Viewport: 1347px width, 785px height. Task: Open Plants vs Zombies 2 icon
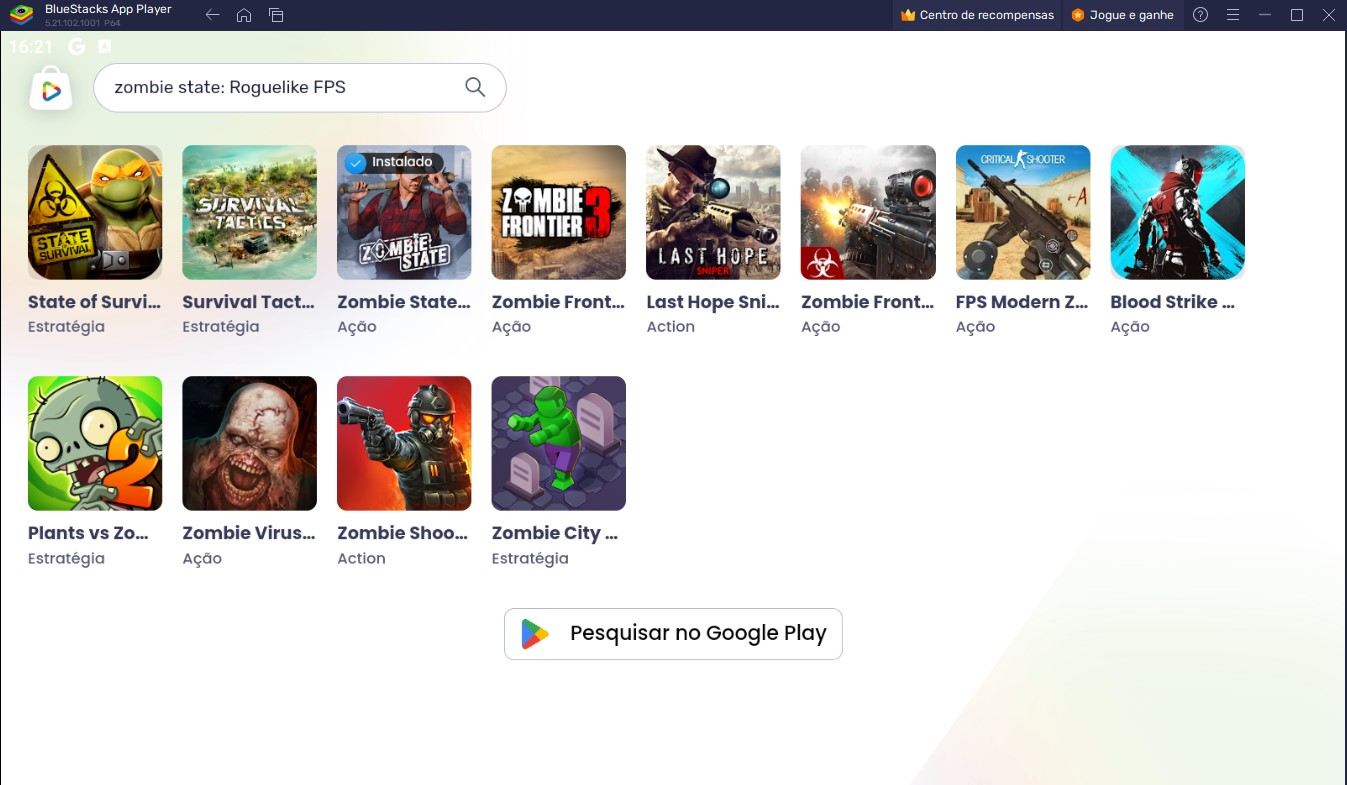[x=95, y=443]
